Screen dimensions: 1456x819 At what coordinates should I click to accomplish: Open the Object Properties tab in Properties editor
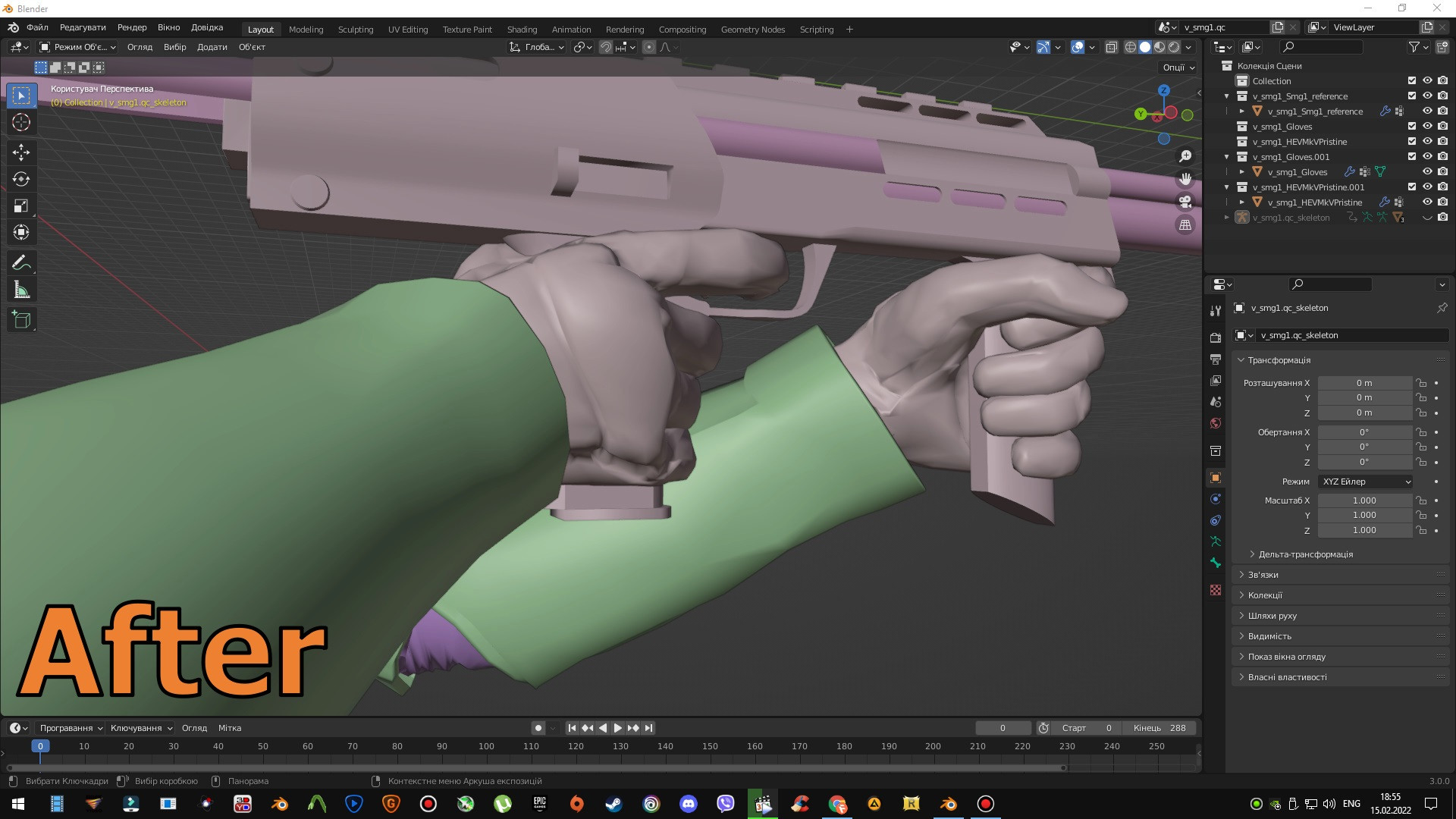point(1216,478)
